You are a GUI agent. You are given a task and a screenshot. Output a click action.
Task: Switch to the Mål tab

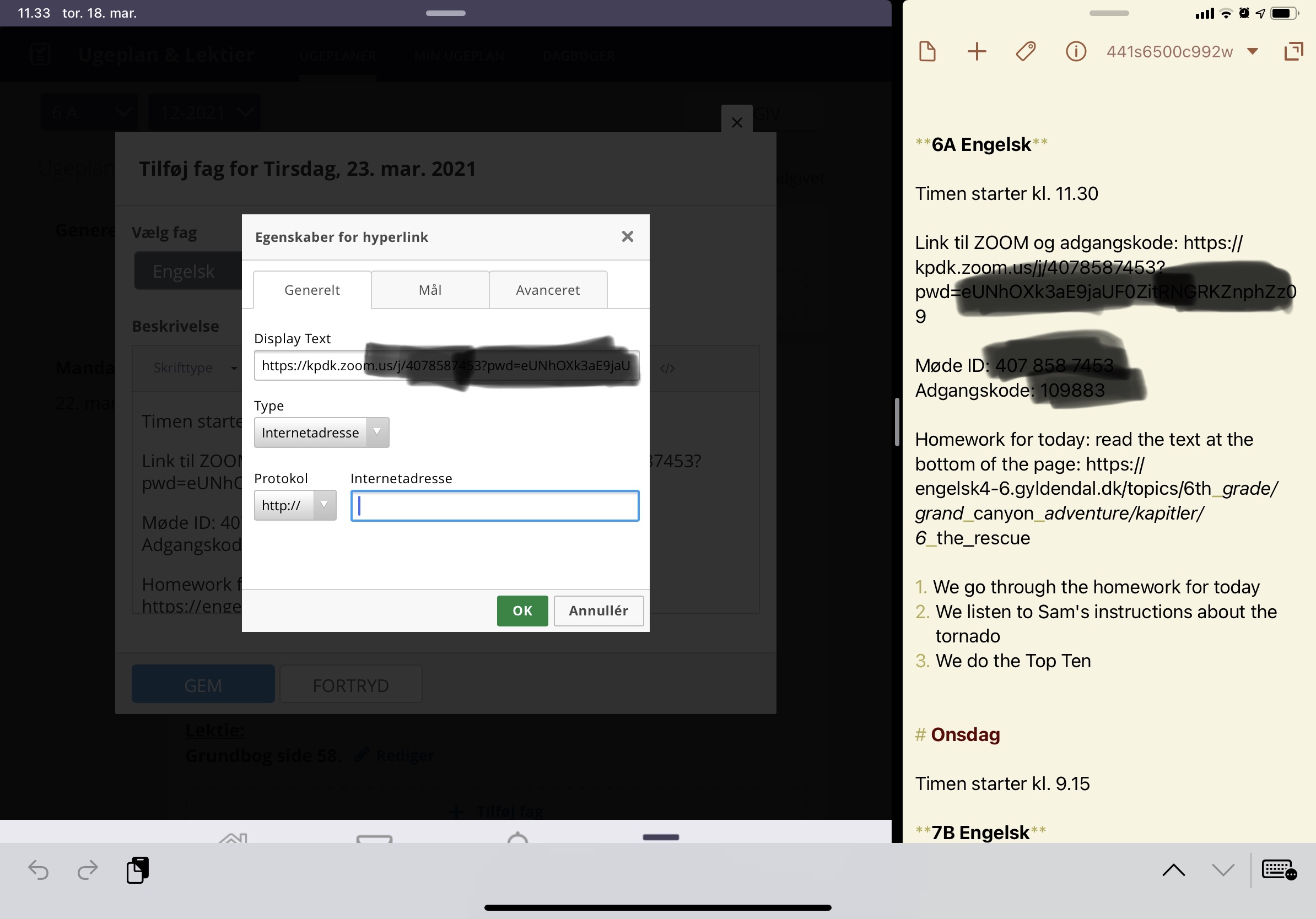[x=430, y=290]
